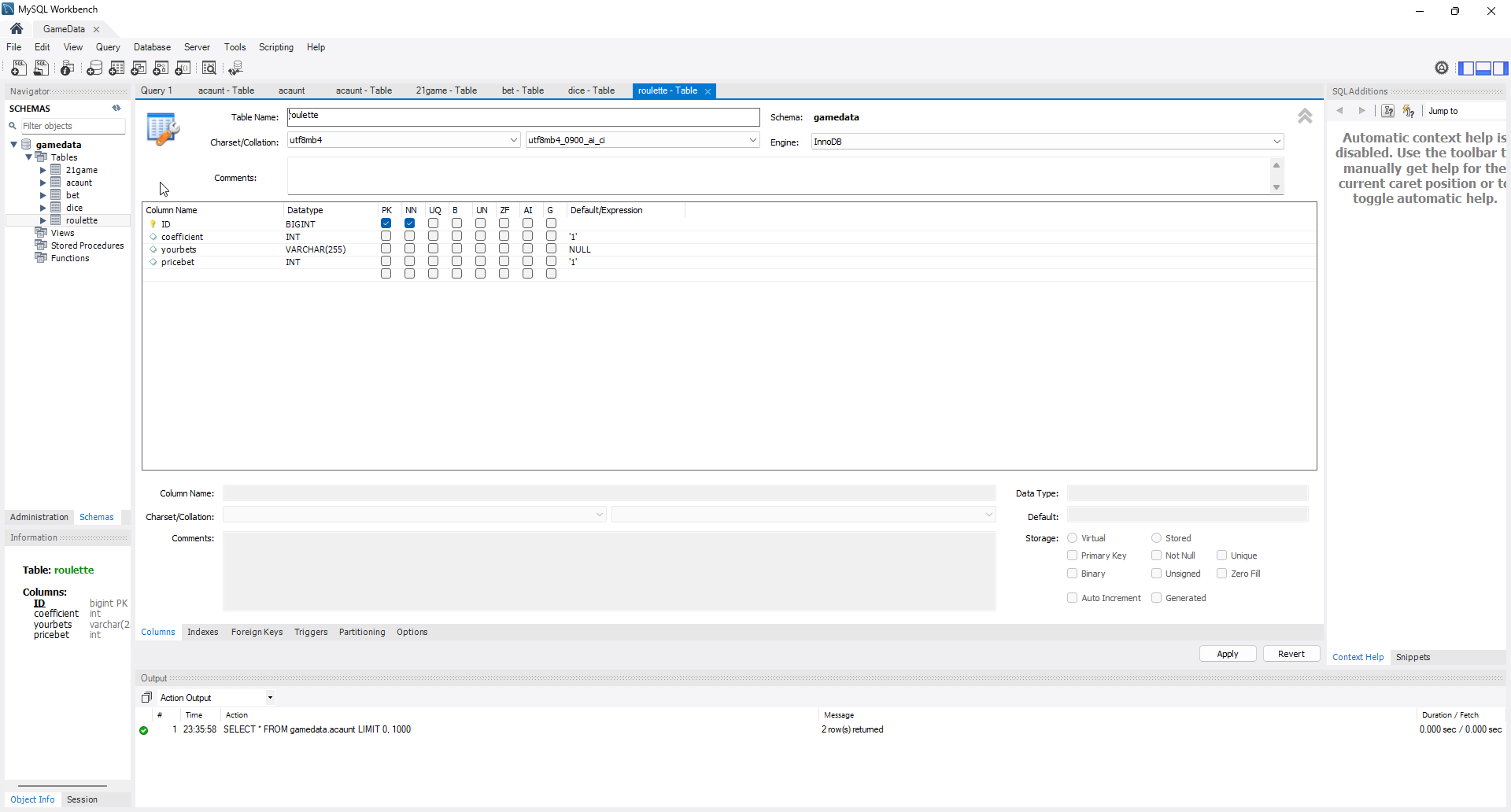Open the Indexes tab
1511x812 pixels.
click(x=203, y=632)
